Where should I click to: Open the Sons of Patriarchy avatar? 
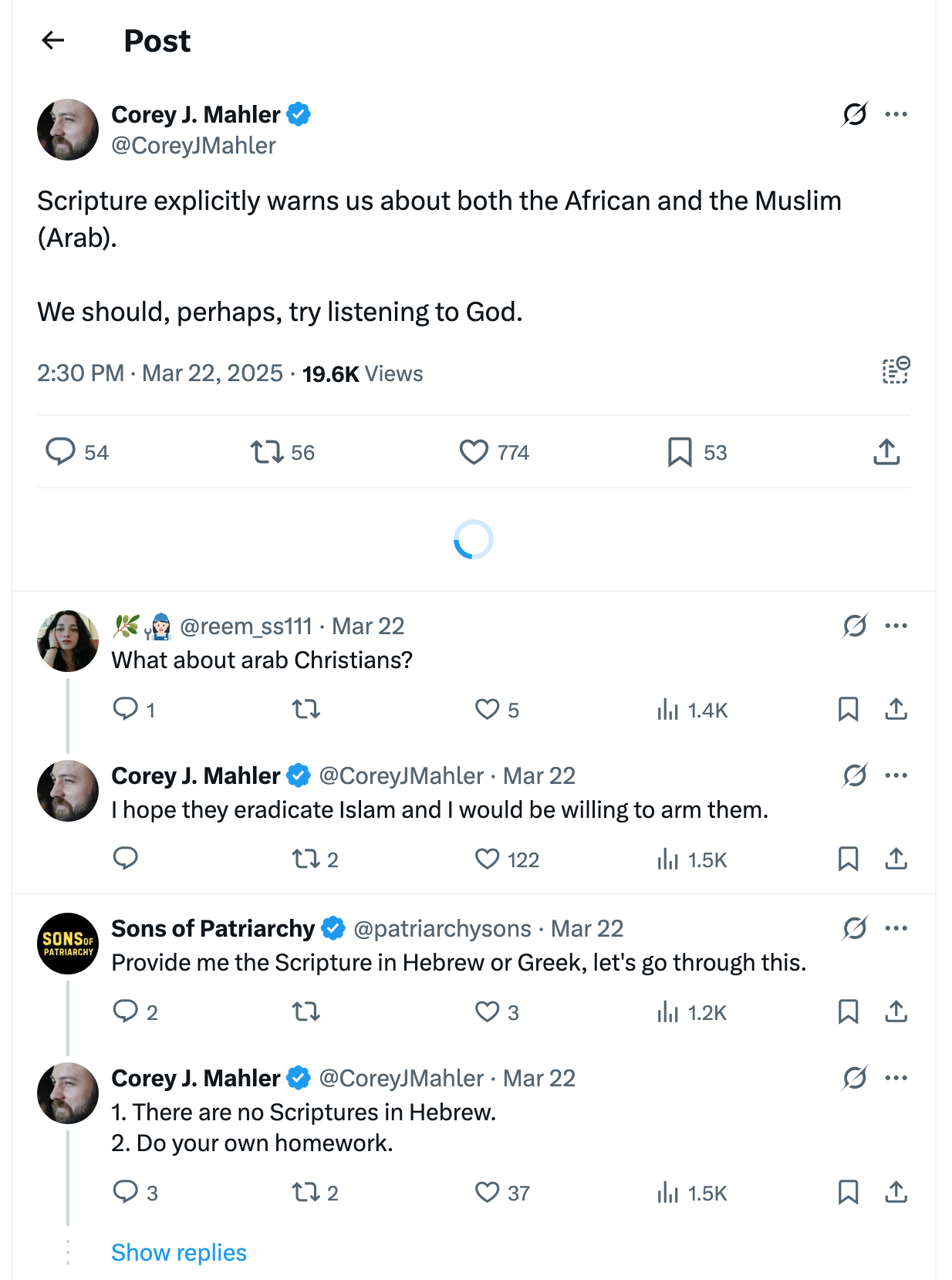pyautogui.click(x=68, y=944)
